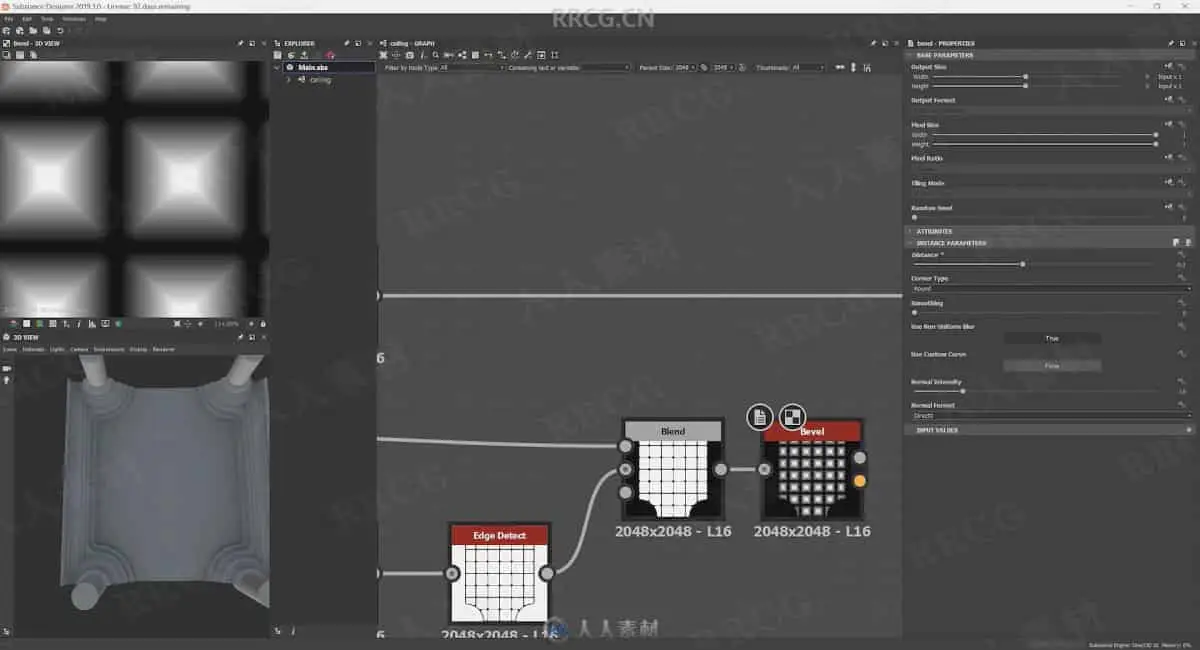Image resolution: width=1200 pixels, height=650 pixels.
Task: Open the Parent Size height dropdown
Action: (722, 67)
